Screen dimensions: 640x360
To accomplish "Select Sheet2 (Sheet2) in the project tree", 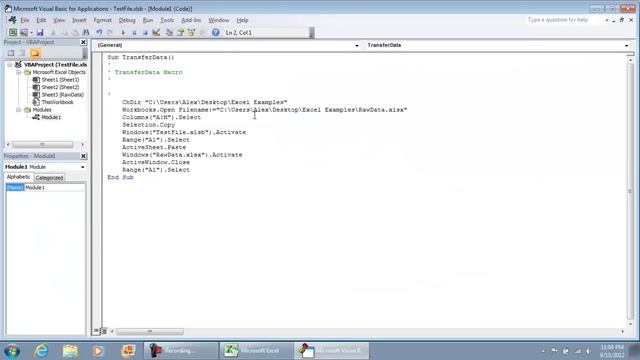I will coord(60,87).
